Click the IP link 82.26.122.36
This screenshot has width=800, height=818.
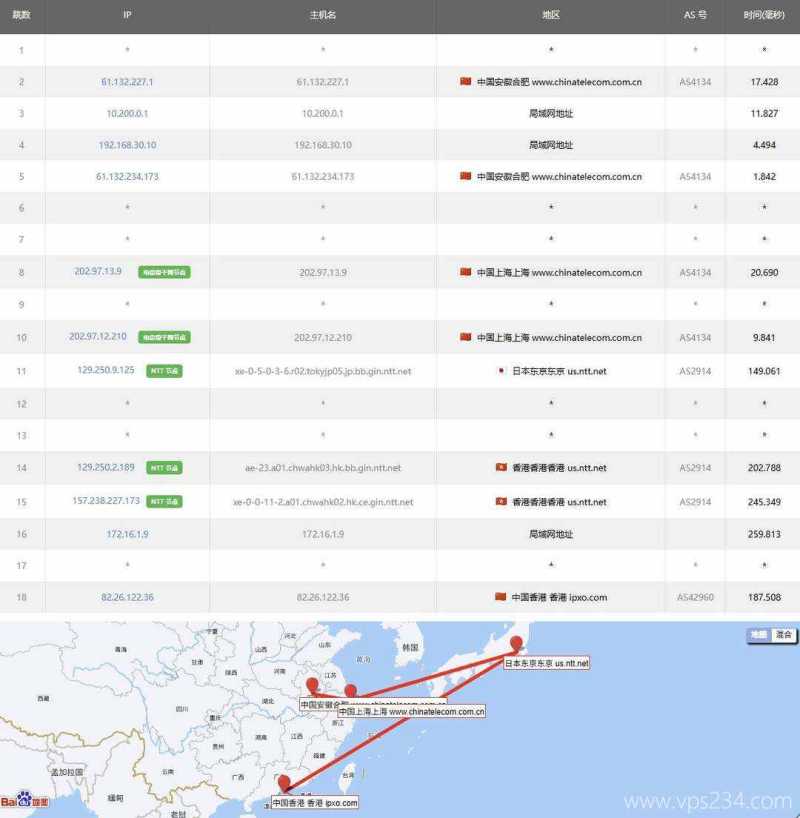pyautogui.click(x=124, y=597)
